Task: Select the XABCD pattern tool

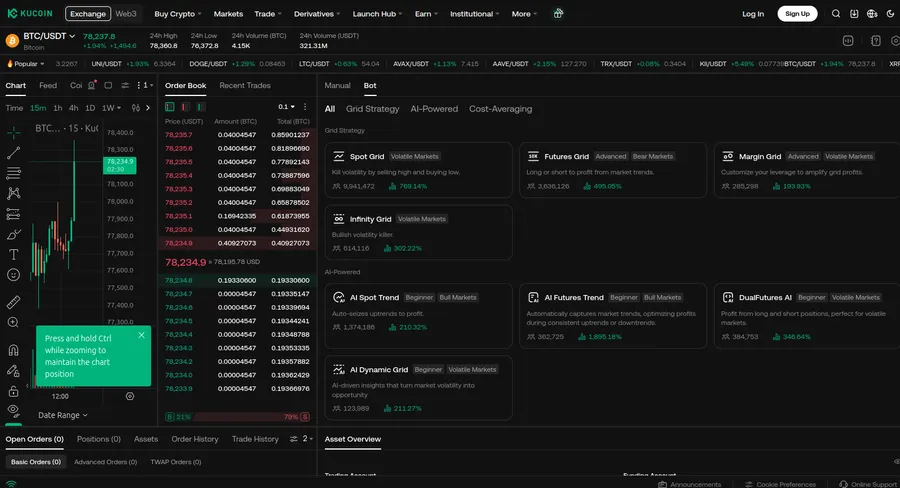Action: tap(13, 193)
